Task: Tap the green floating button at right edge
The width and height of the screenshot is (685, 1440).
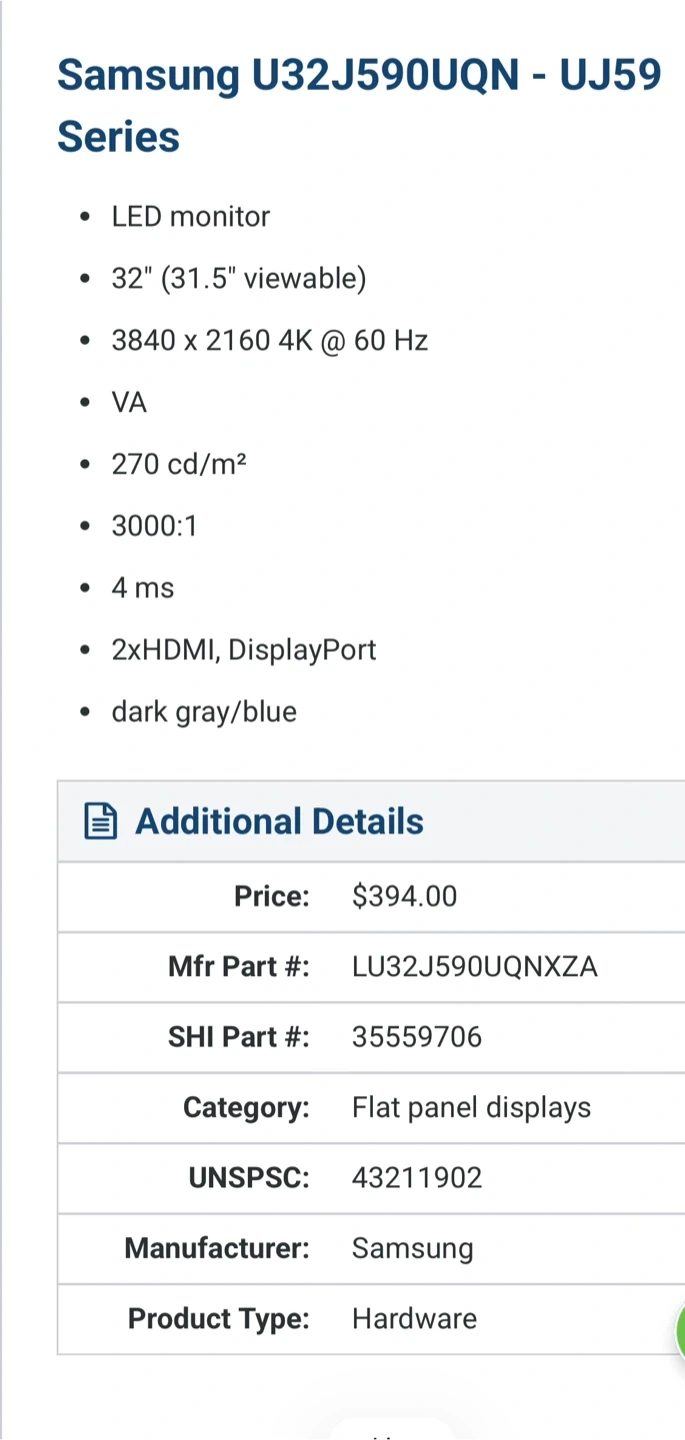Action: tap(680, 1331)
